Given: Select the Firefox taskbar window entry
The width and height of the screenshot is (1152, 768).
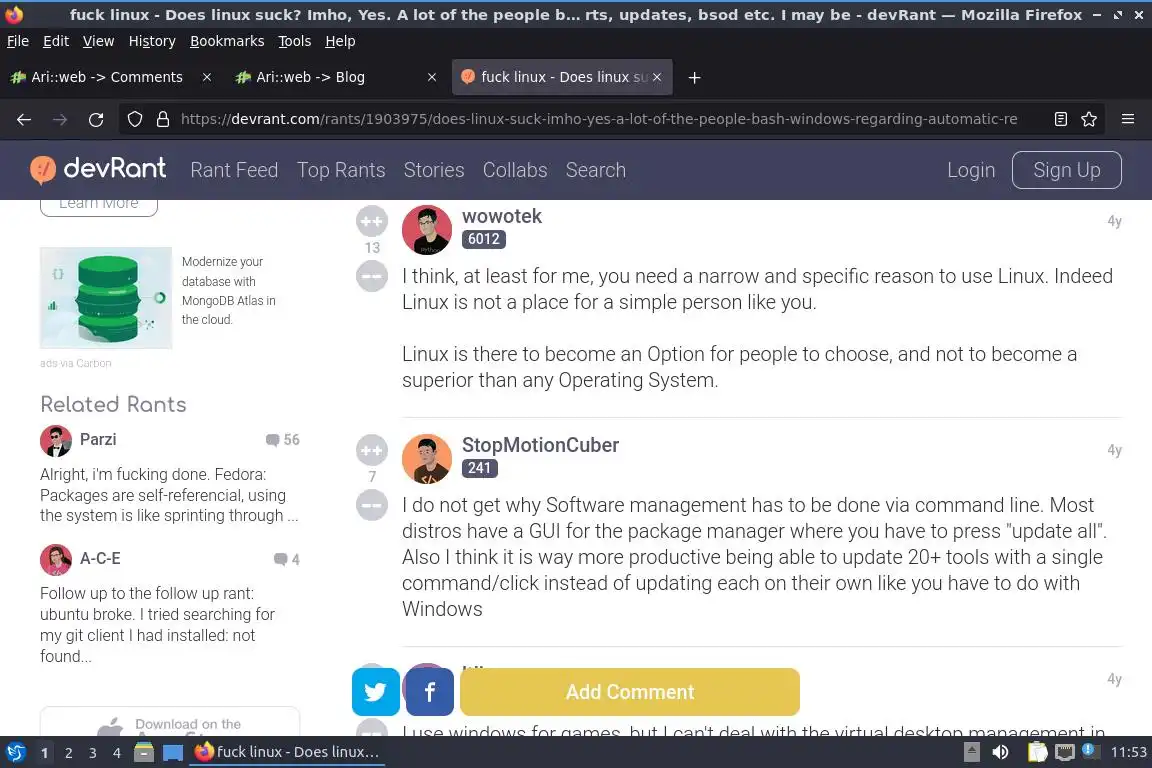Looking at the screenshot, I should tap(287, 752).
